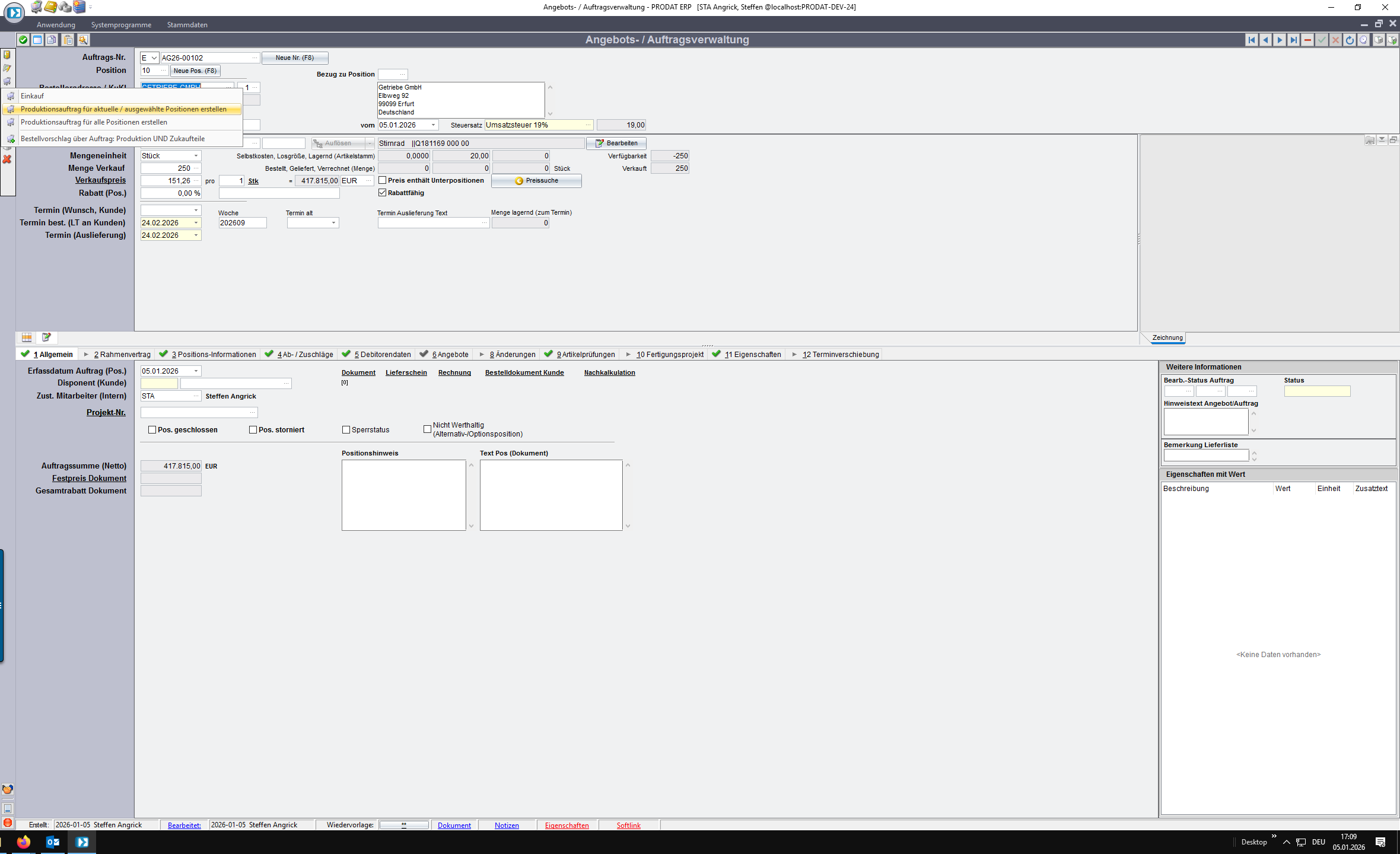Image resolution: width=1400 pixels, height=854 pixels.
Task: Click the red X icon in left sidebar
Action: (x=7, y=160)
